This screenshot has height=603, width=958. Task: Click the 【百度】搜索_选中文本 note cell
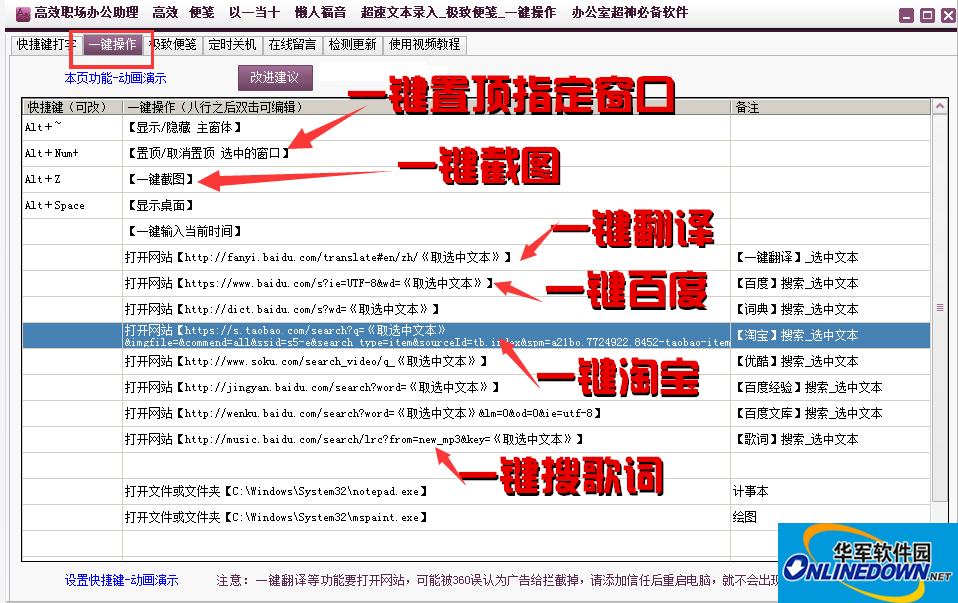[x=830, y=283]
